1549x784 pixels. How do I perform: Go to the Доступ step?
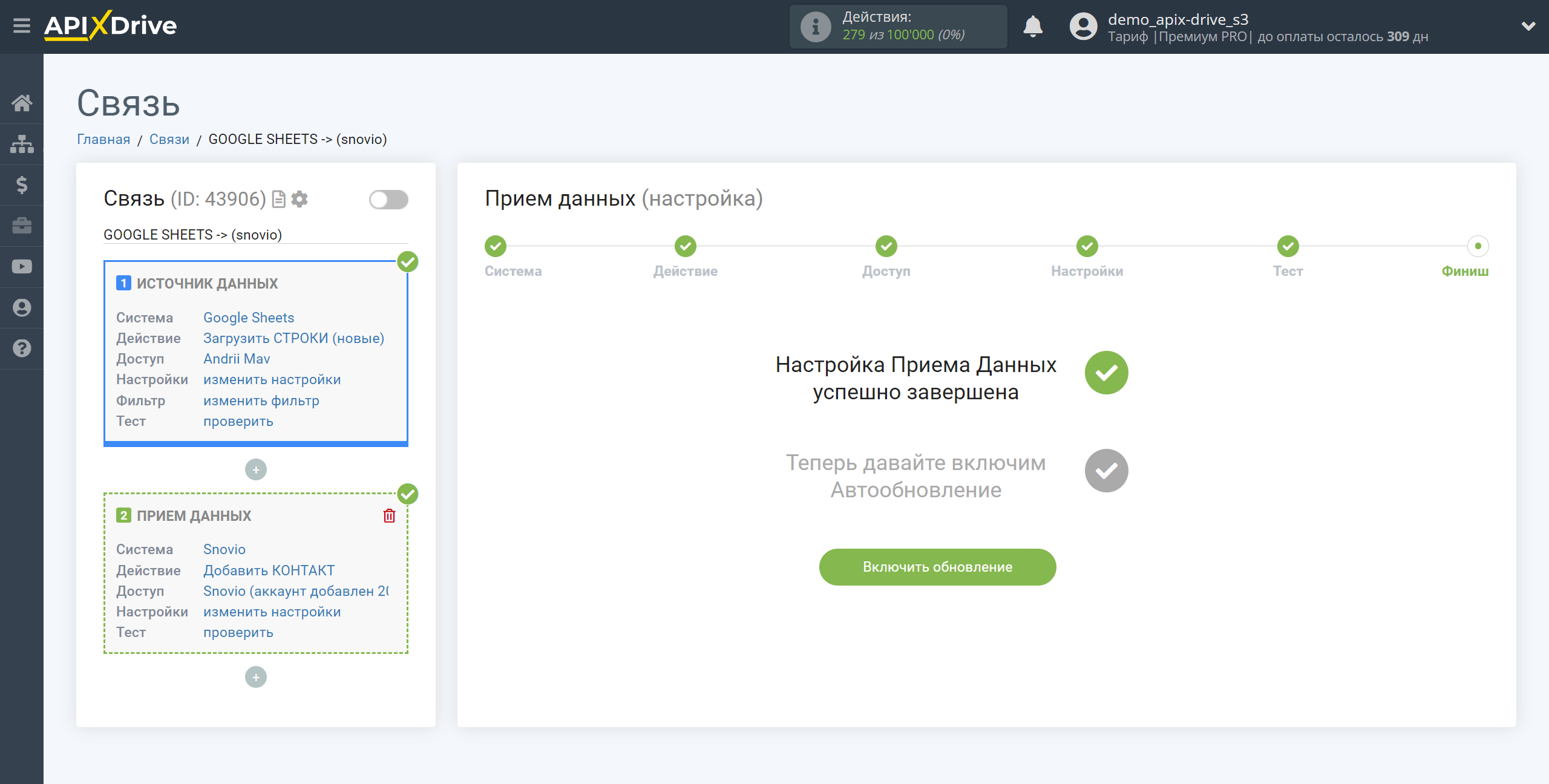[886, 246]
